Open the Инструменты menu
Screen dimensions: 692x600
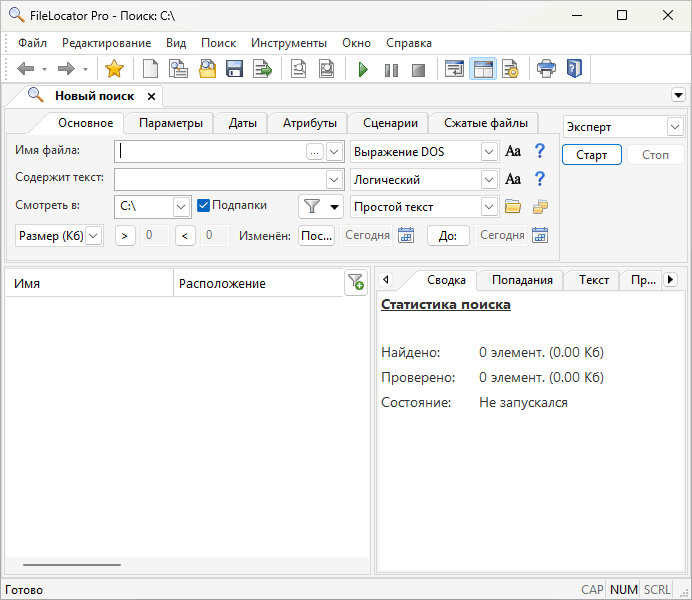pos(288,43)
